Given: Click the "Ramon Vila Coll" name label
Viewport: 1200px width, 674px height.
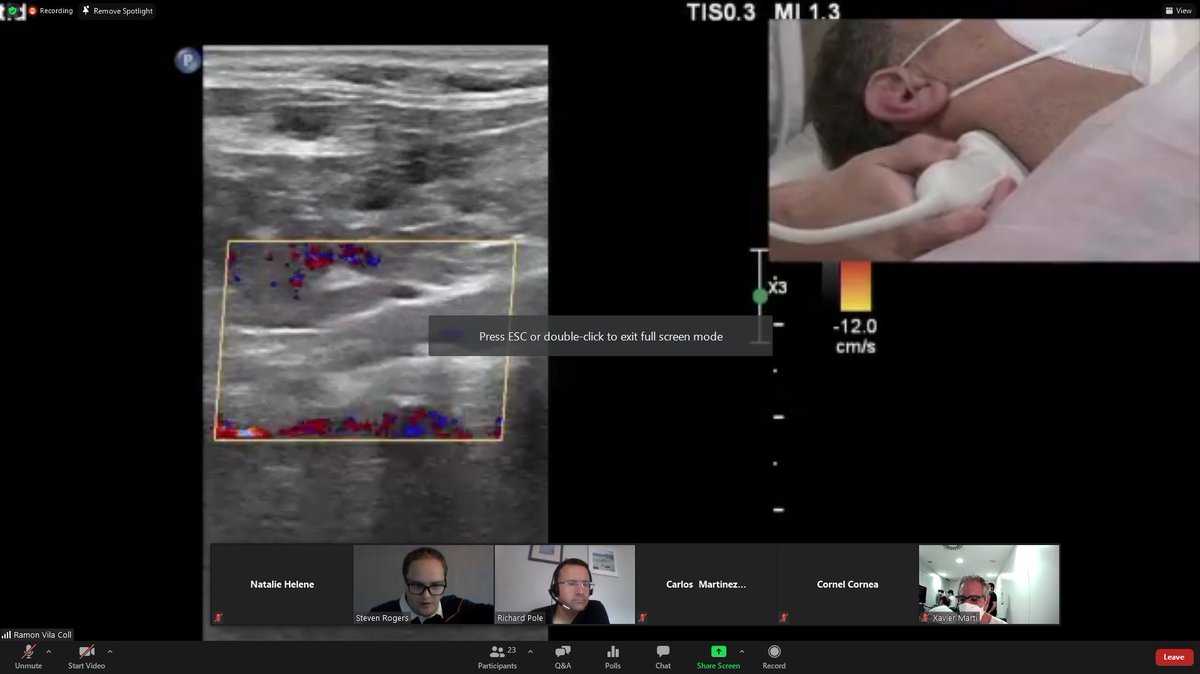Looking at the screenshot, I should 43,635.
